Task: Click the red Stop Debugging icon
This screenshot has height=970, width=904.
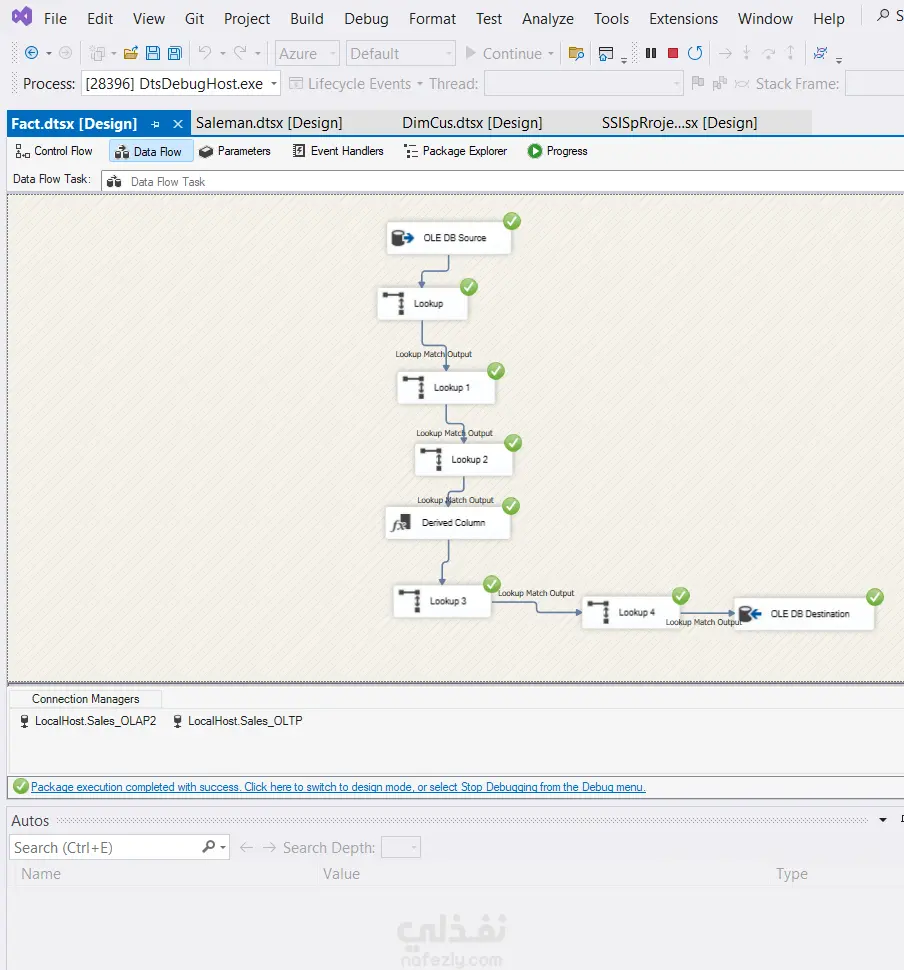Action: 673,53
